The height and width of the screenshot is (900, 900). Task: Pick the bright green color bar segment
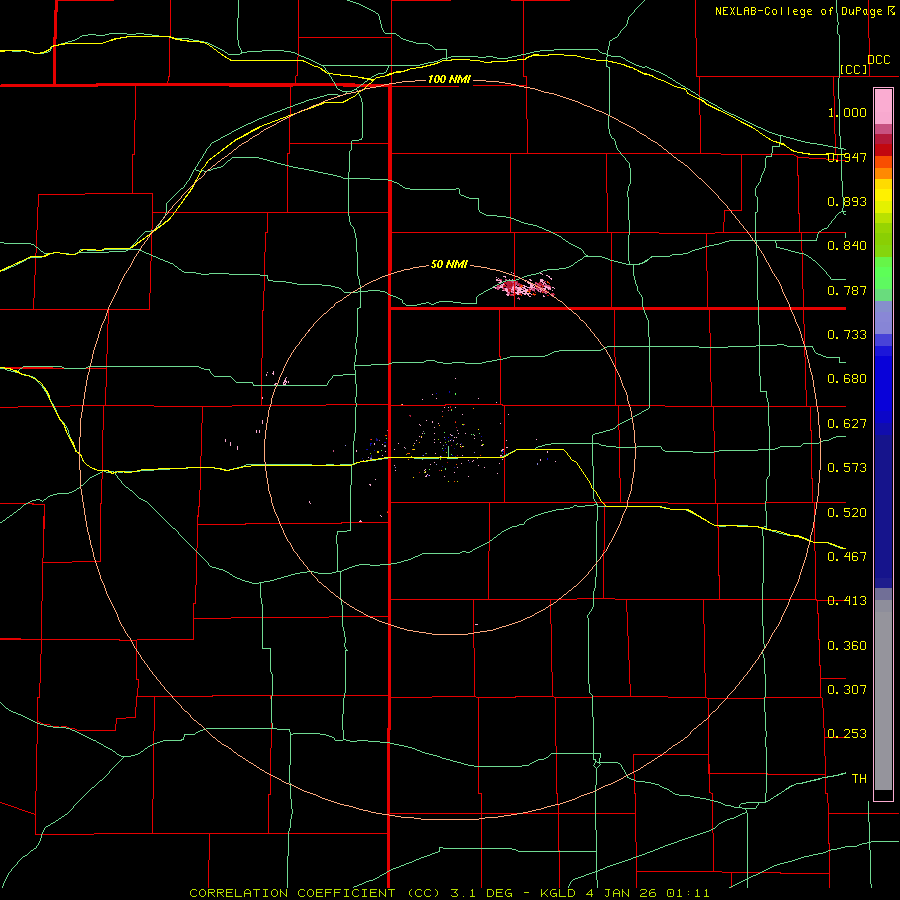(x=883, y=273)
